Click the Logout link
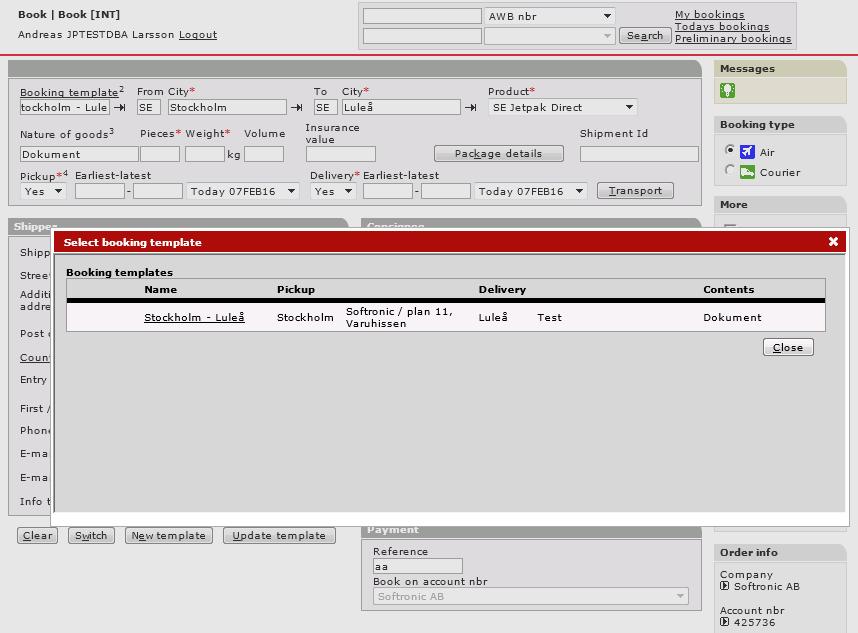This screenshot has width=858, height=633. 198,34
